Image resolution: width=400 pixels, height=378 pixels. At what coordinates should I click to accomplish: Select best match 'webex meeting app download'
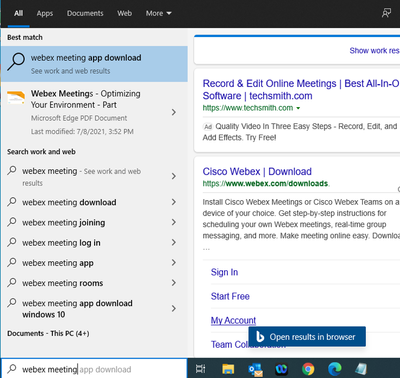coord(94,64)
